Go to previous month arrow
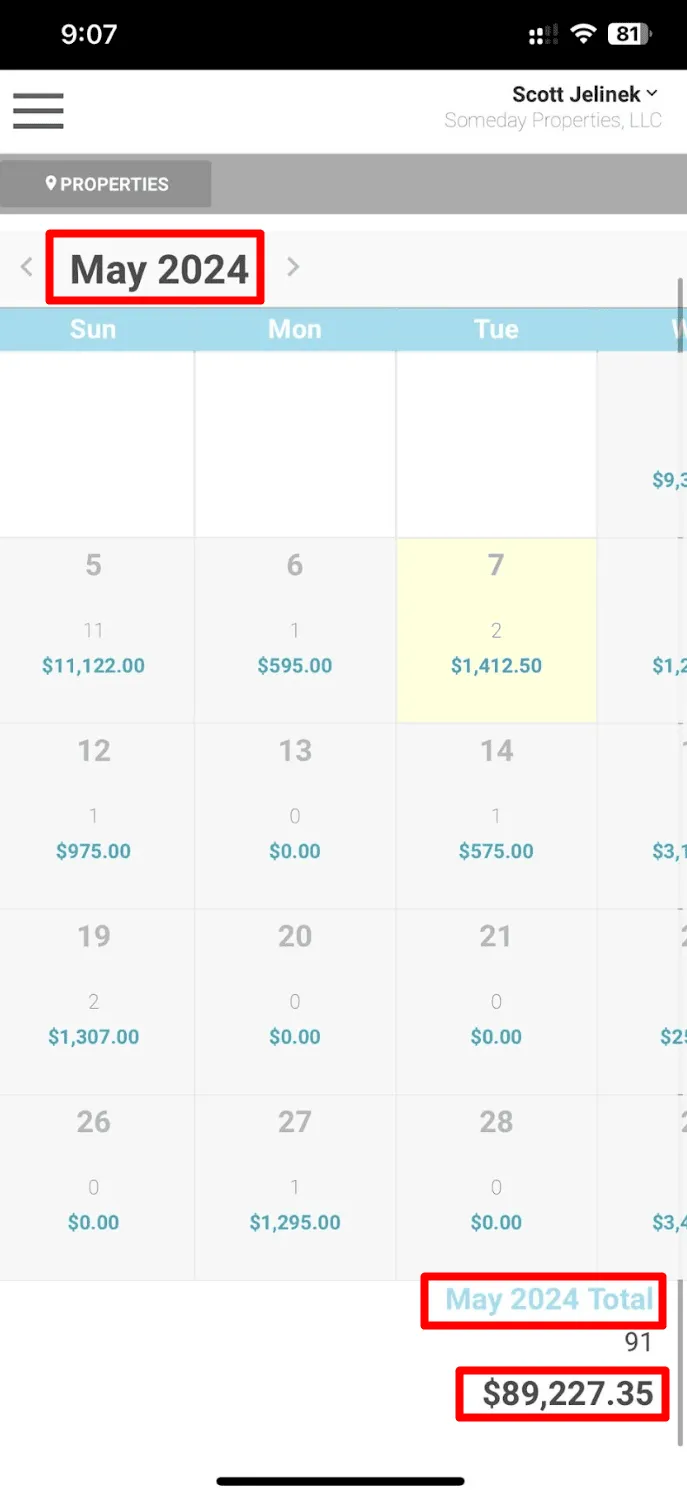687x1491 pixels. [x=27, y=267]
